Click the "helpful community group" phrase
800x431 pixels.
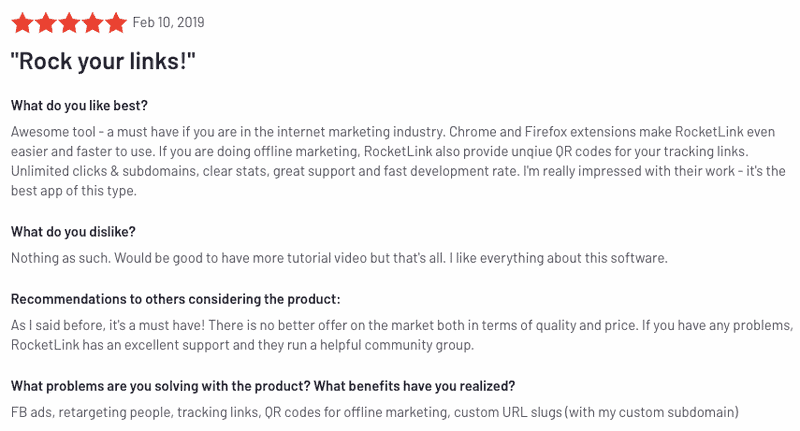(396, 345)
